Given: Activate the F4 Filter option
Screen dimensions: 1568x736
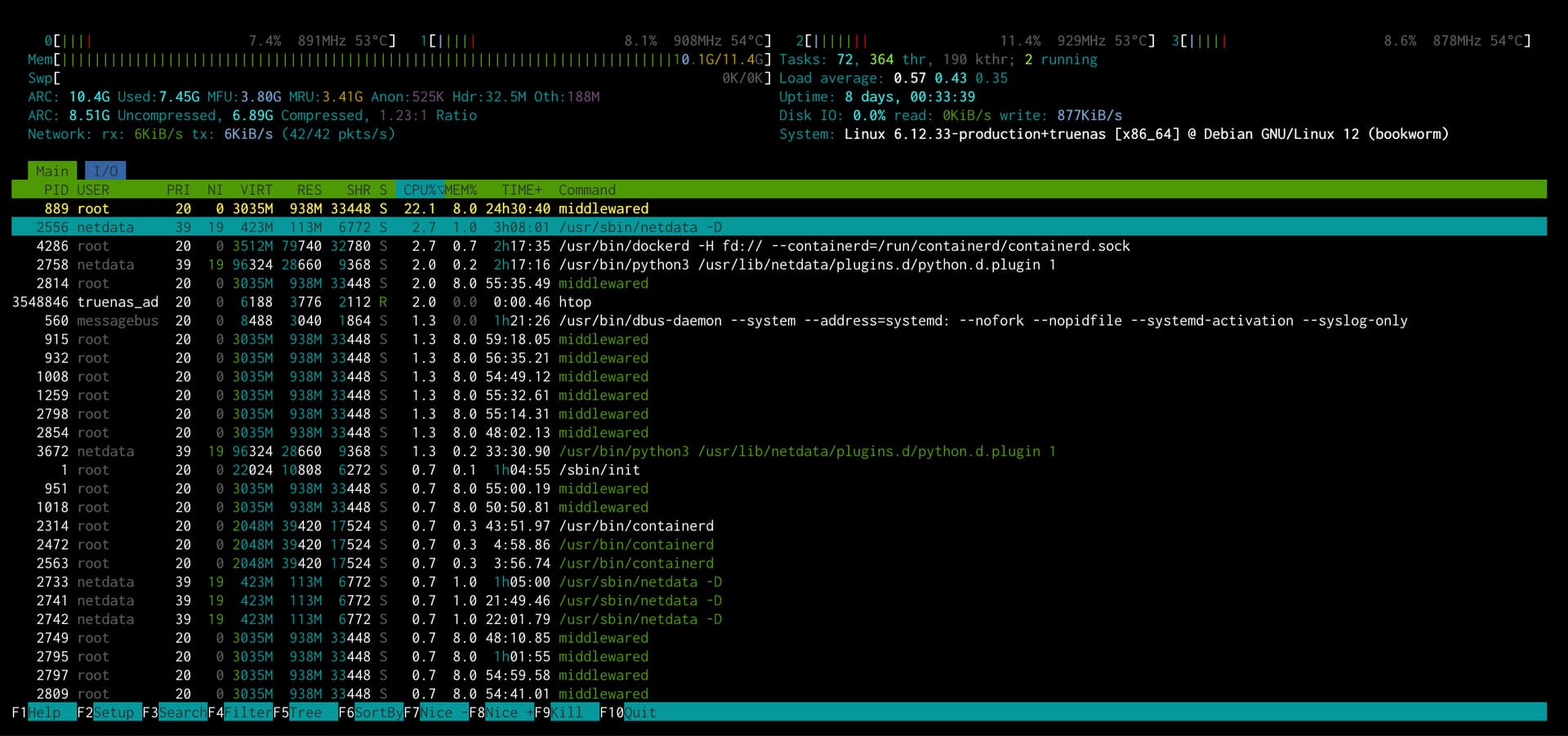Looking at the screenshot, I should click(x=240, y=712).
